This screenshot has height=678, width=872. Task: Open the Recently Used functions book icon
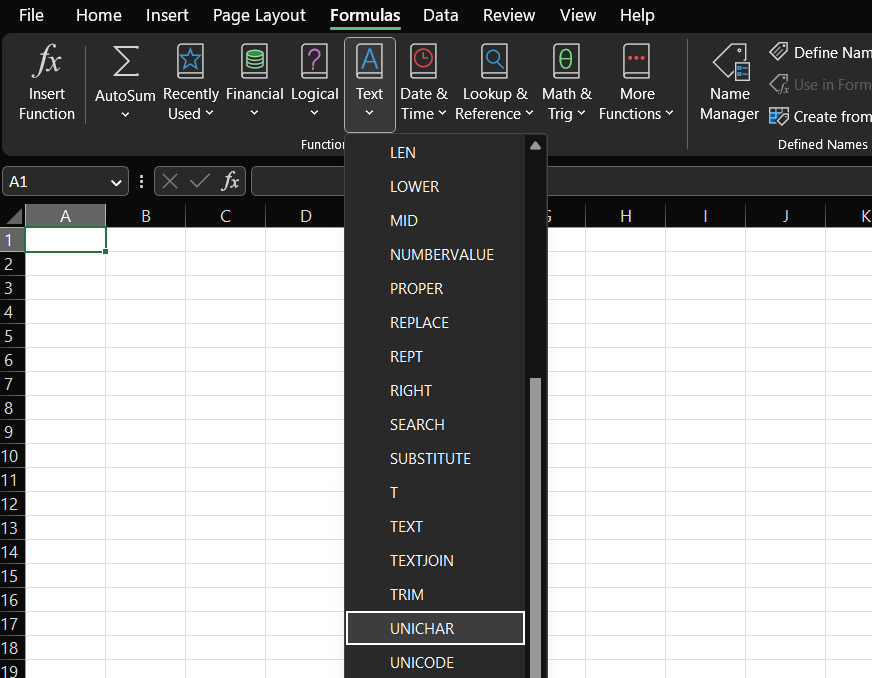(190, 62)
